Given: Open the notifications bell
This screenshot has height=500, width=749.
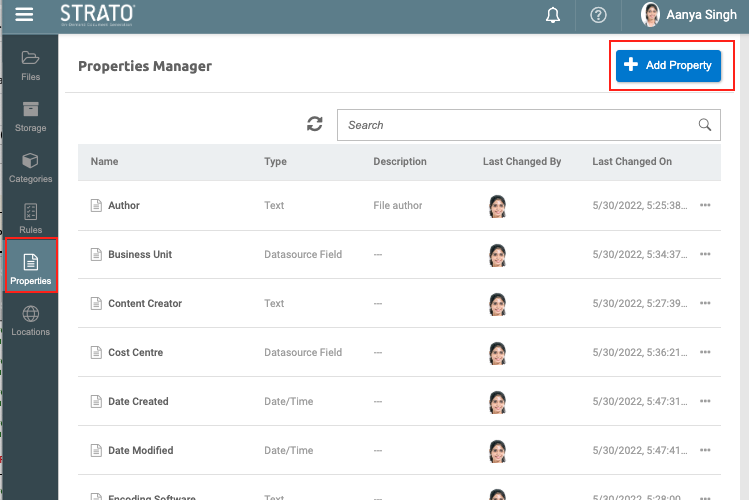Looking at the screenshot, I should click(553, 15).
